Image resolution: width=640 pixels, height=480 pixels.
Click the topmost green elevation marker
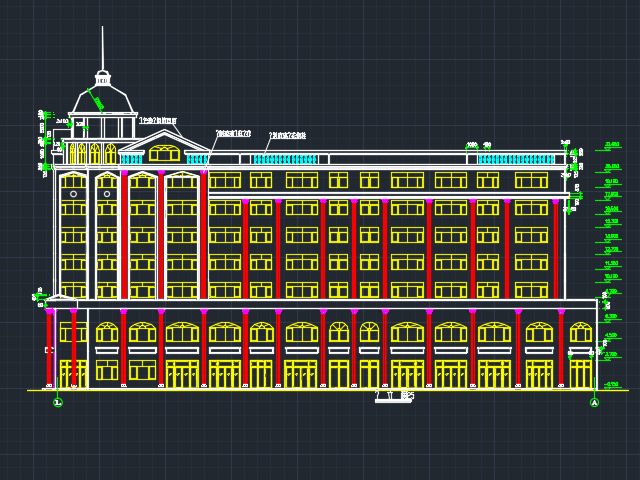[611, 145]
